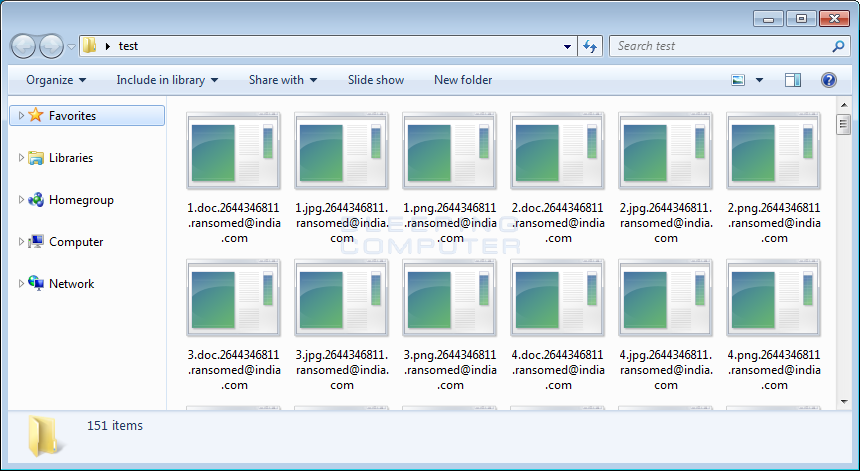
Task: Open the Help question mark icon
Action: (828, 80)
